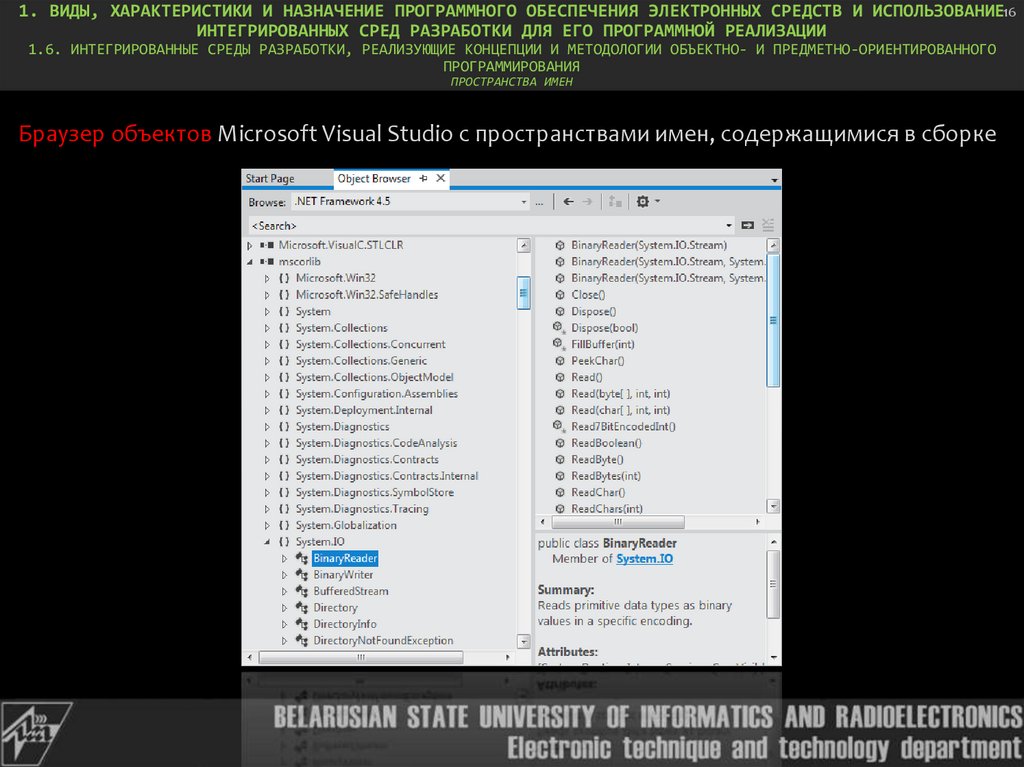Select the ReadBytes(int) method
1024x767 pixels.
(605, 476)
